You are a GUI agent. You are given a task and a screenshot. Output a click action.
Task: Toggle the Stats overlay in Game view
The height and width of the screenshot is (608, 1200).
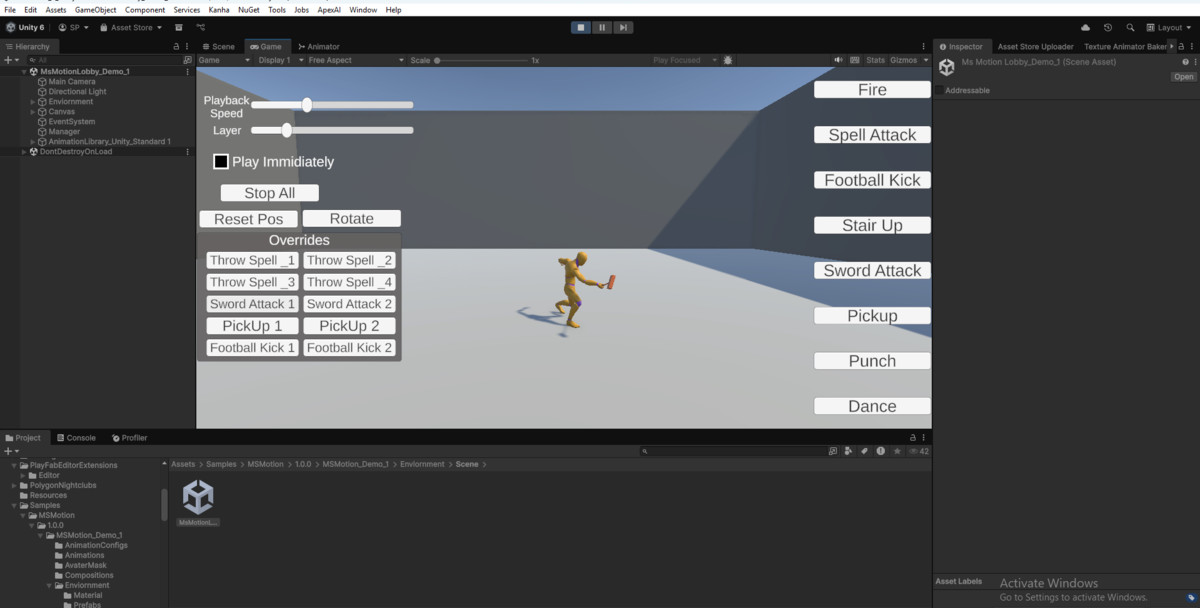point(875,60)
